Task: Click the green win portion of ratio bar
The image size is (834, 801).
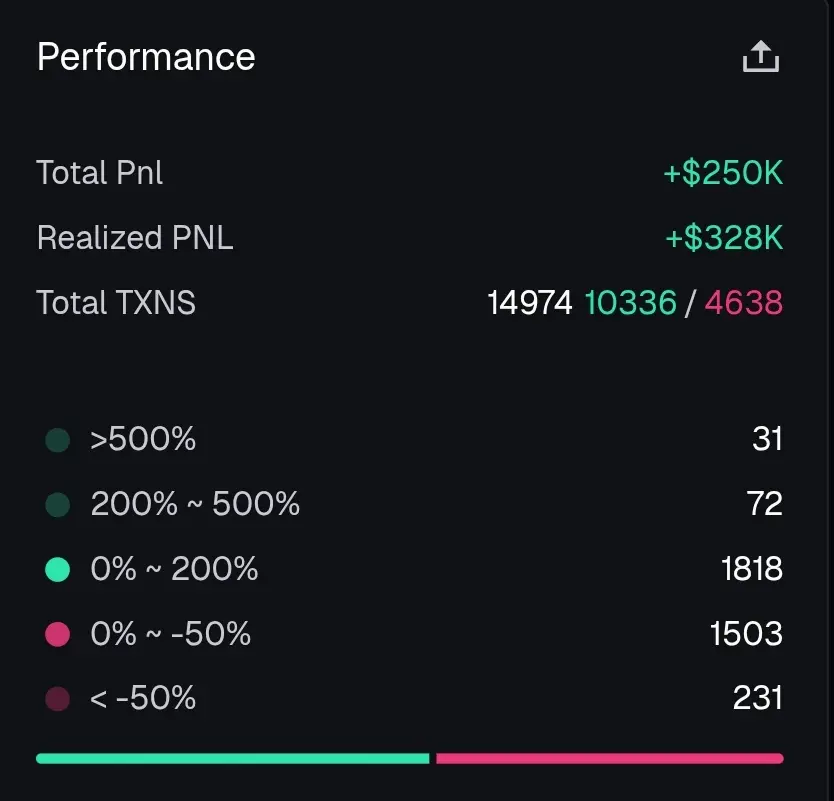Action: 232,758
